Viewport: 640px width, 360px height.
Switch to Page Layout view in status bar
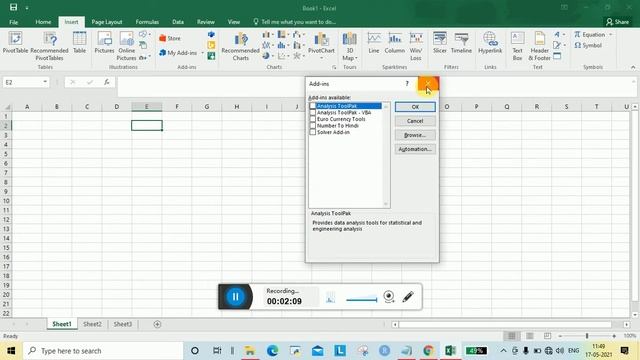coord(529,336)
